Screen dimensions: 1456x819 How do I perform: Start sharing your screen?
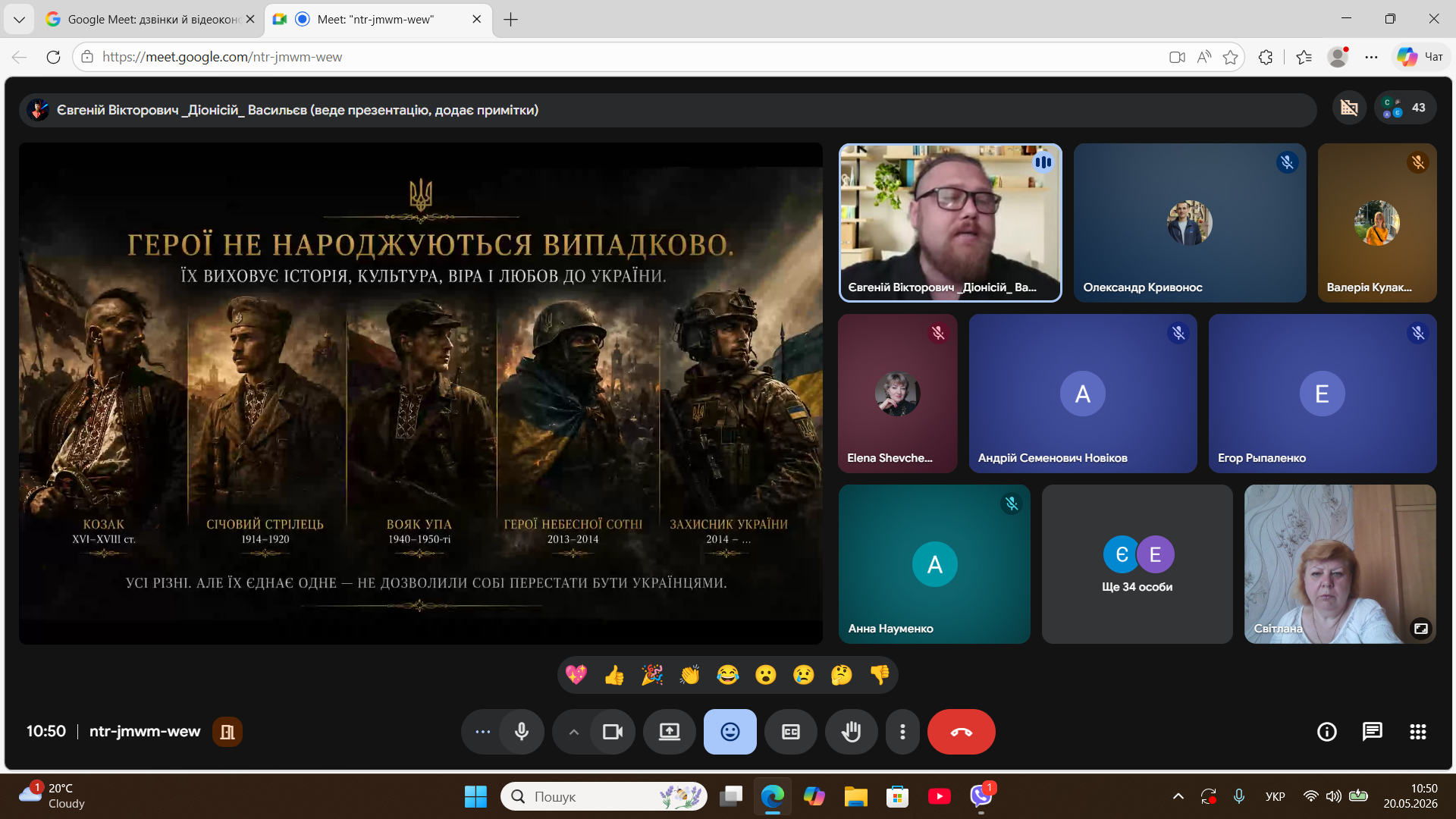coord(670,732)
